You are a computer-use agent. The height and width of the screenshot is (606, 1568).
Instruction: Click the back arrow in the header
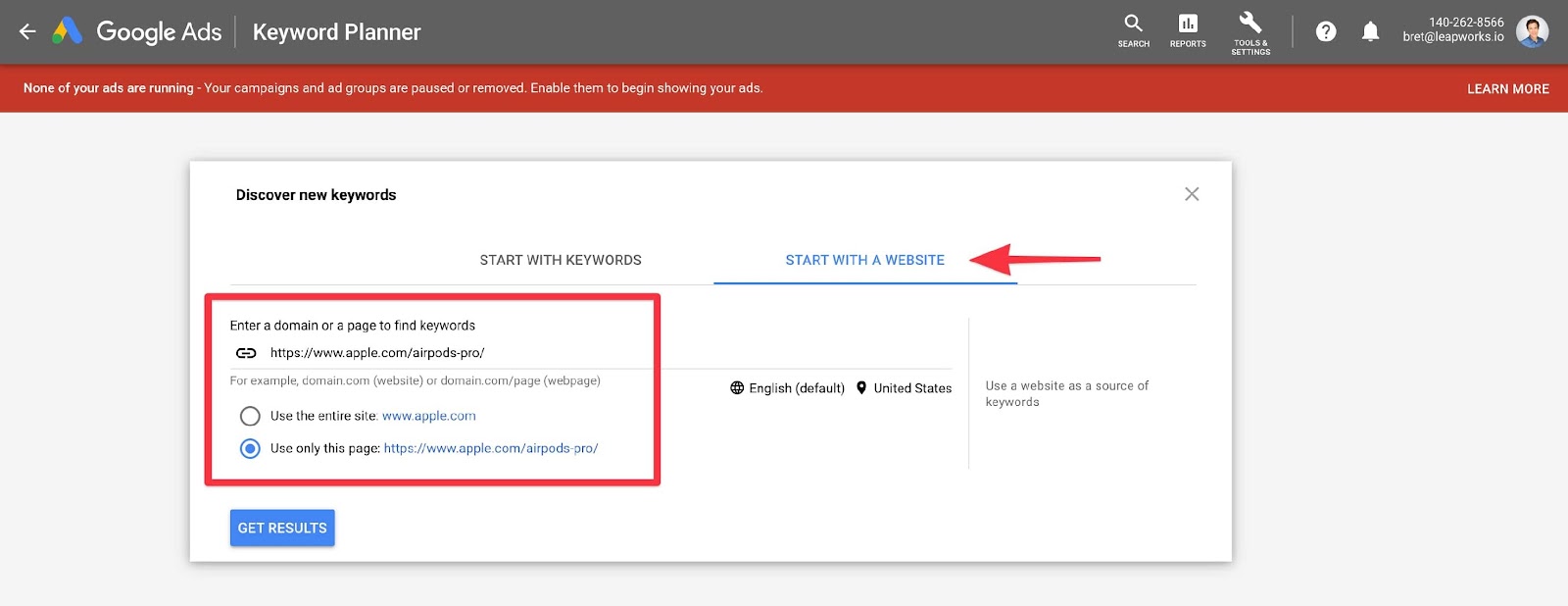click(x=27, y=31)
